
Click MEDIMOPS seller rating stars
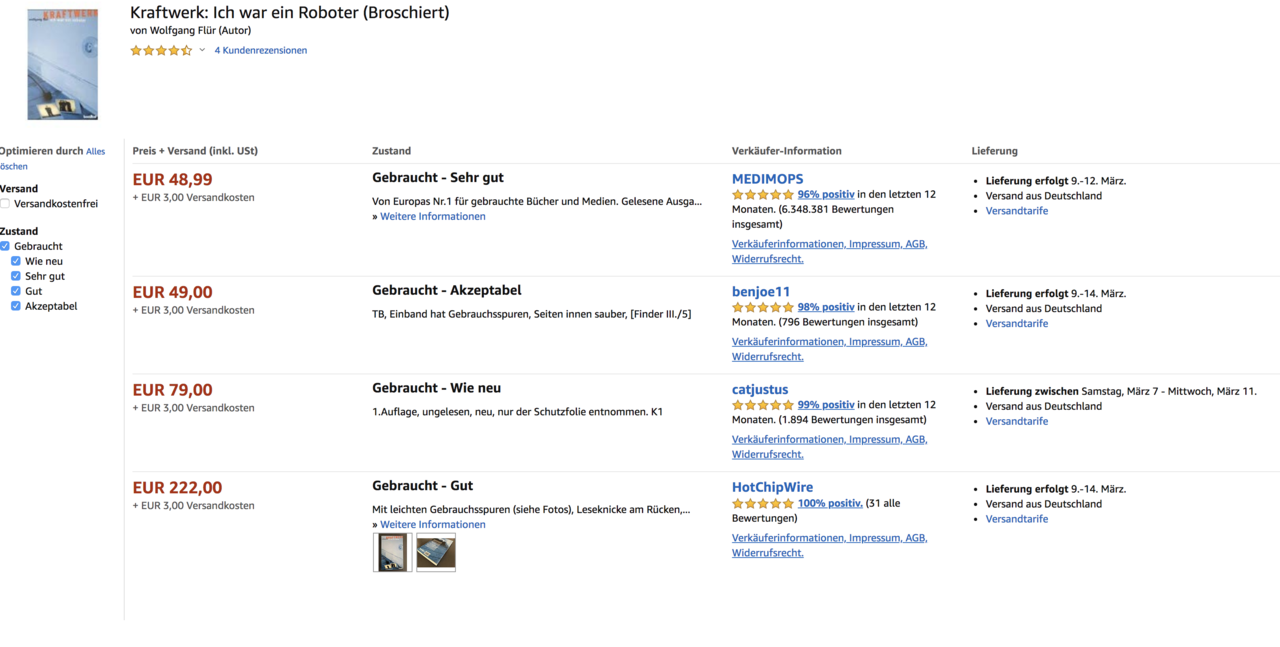pos(763,195)
